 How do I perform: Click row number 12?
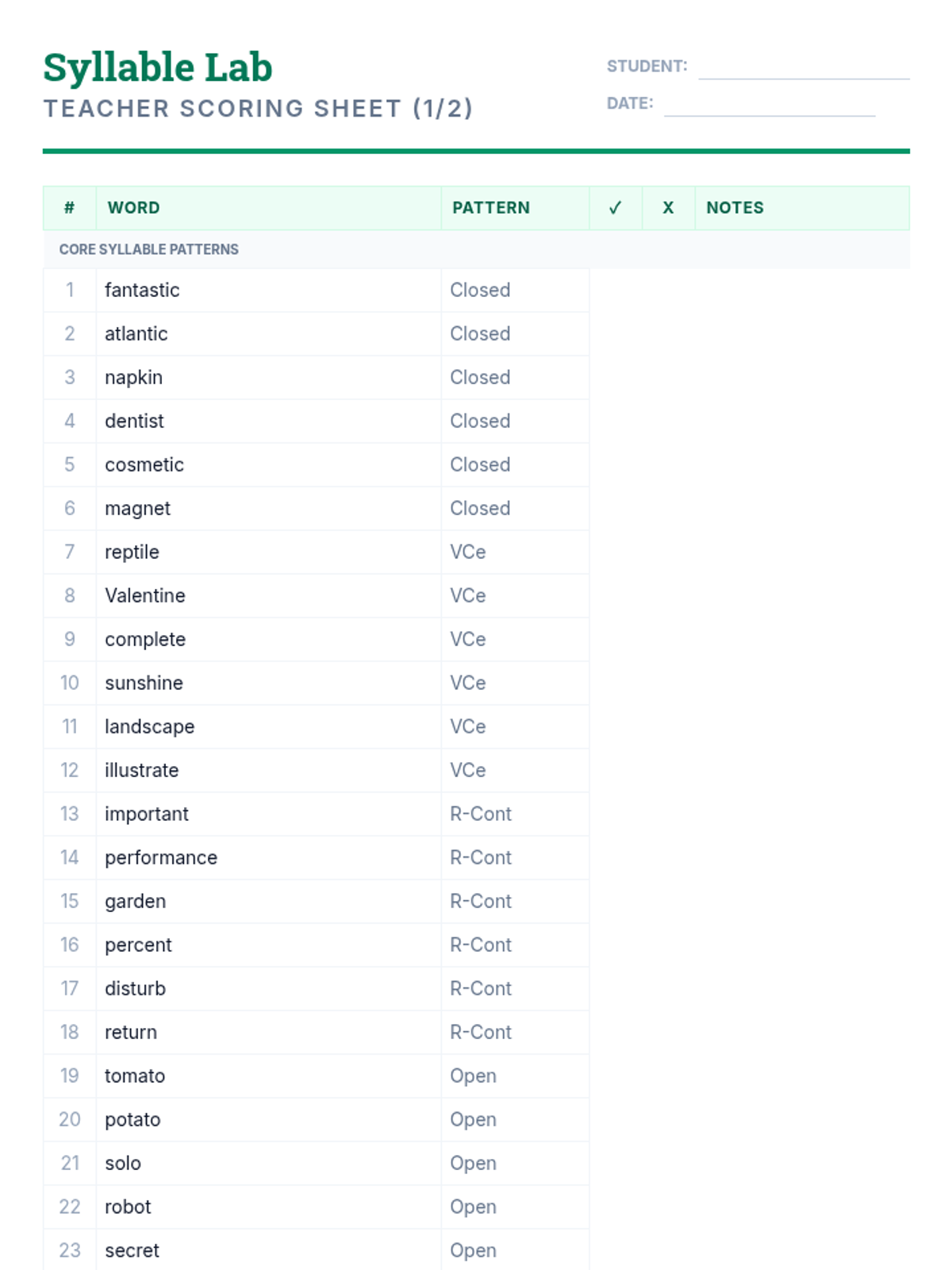click(70, 771)
